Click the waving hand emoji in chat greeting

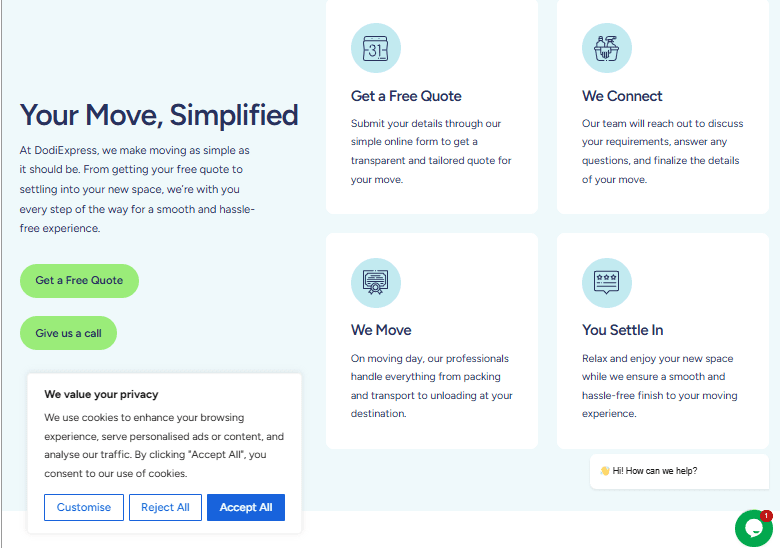pos(605,470)
